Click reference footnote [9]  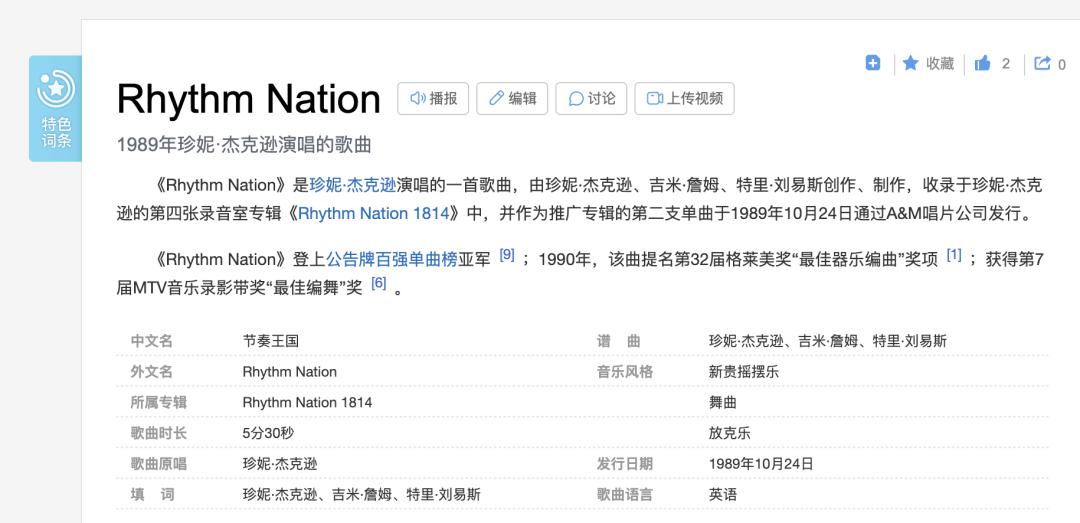coord(507,255)
